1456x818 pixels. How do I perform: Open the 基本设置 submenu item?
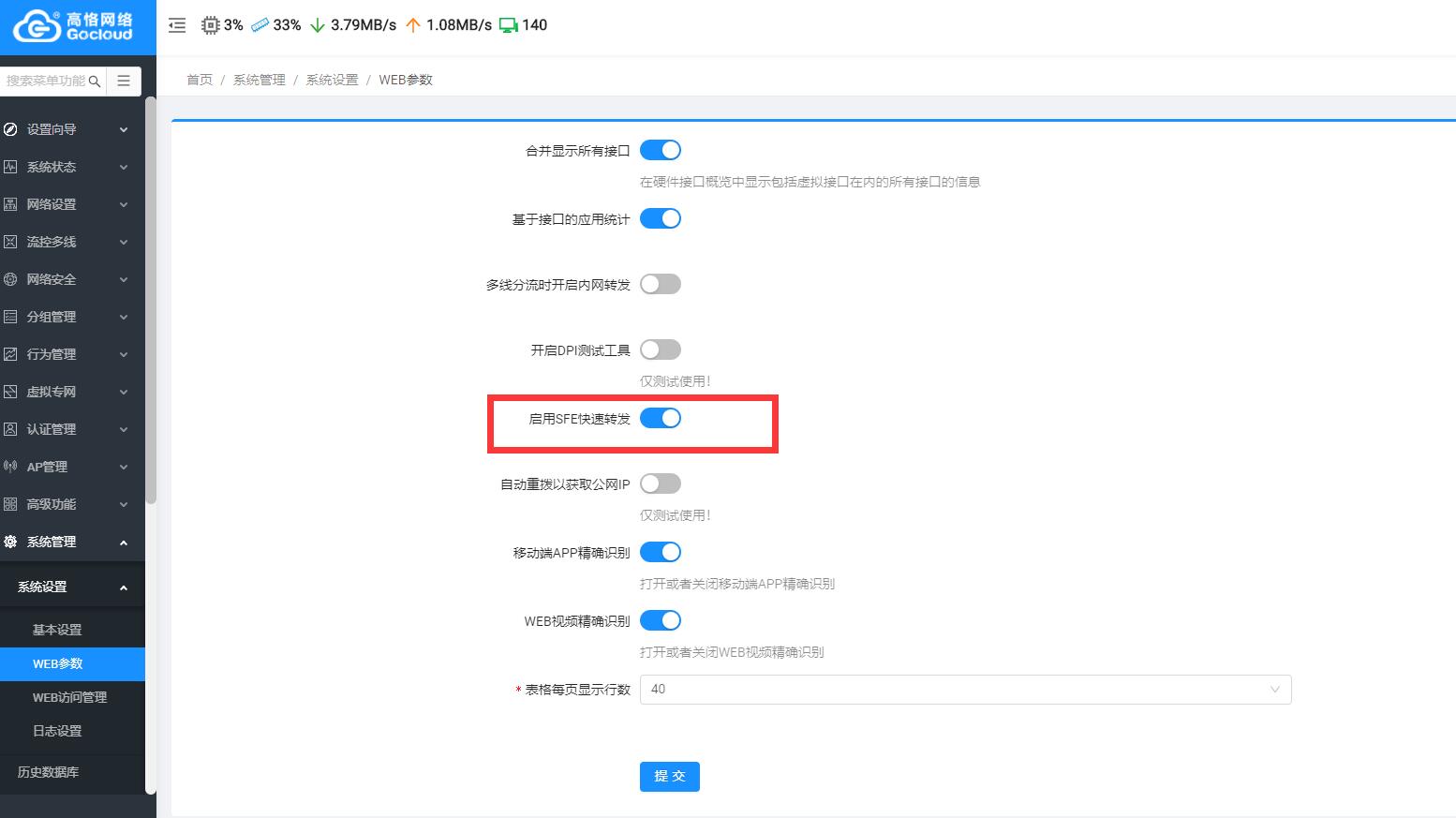point(57,630)
